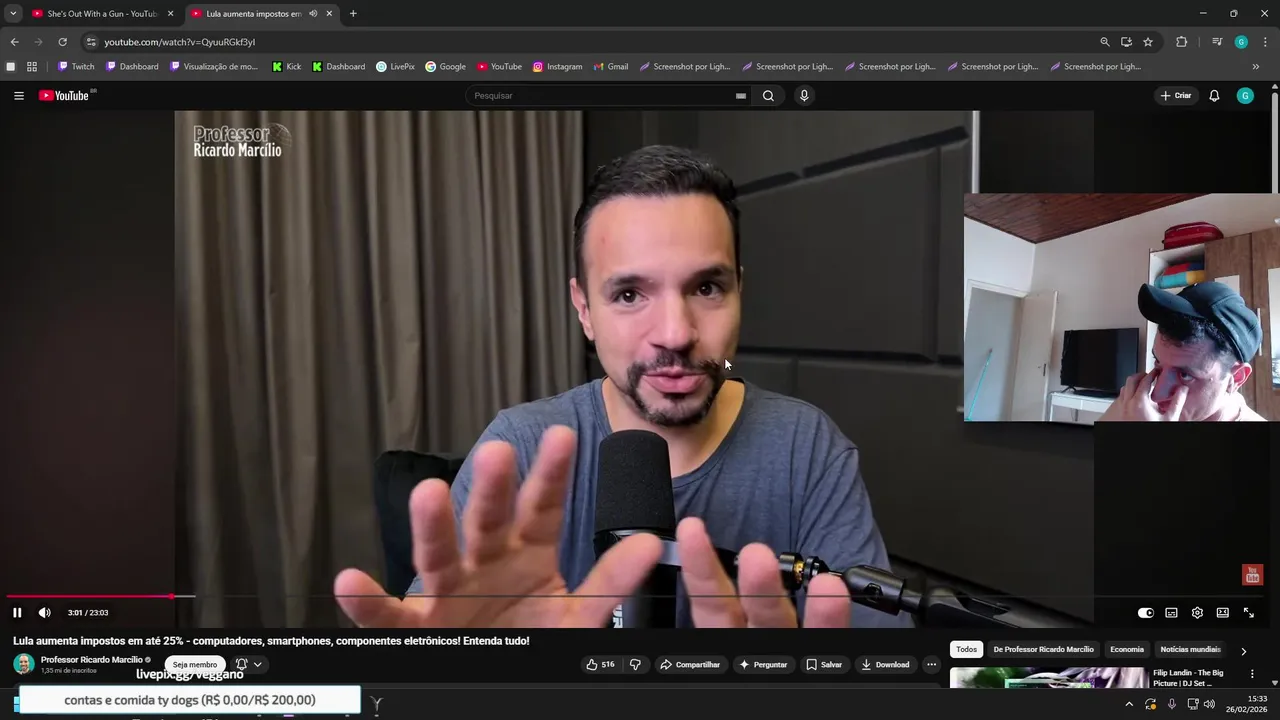Open more actions ellipsis below video

click(x=931, y=665)
